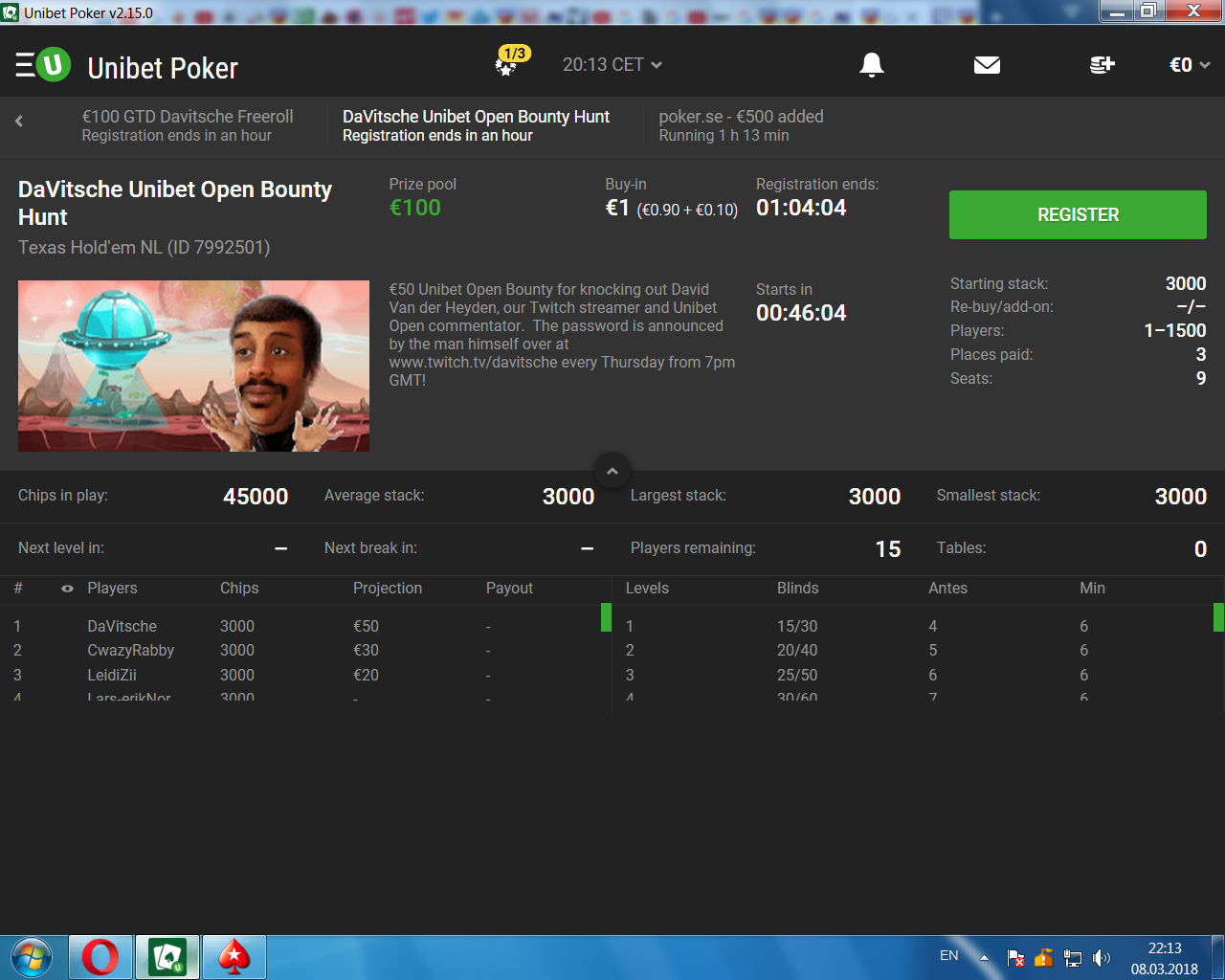Open the deposit coins icon
Image resolution: width=1225 pixels, height=980 pixels.
pyautogui.click(x=1102, y=64)
